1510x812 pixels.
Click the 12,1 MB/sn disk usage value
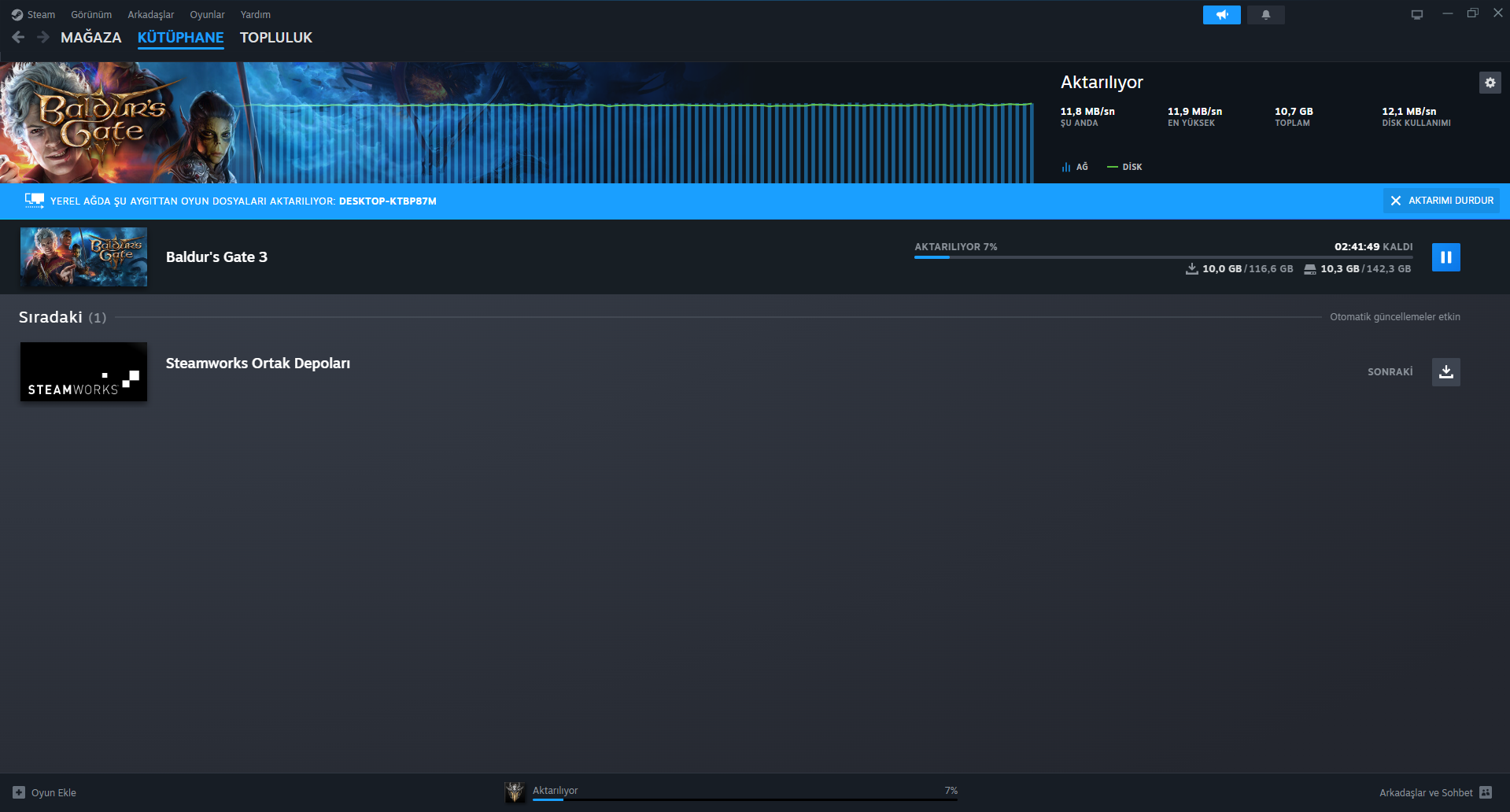1408,112
